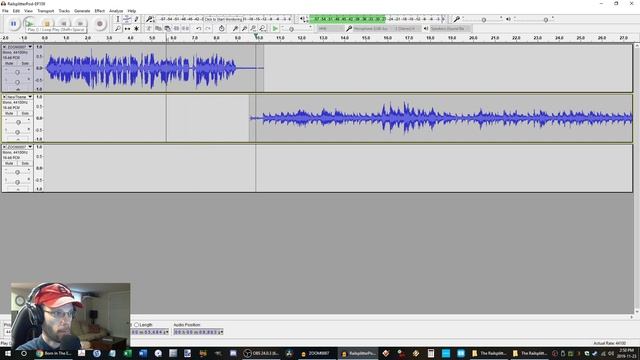Select the Envelope tool
The image size is (640, 360).
127,19
